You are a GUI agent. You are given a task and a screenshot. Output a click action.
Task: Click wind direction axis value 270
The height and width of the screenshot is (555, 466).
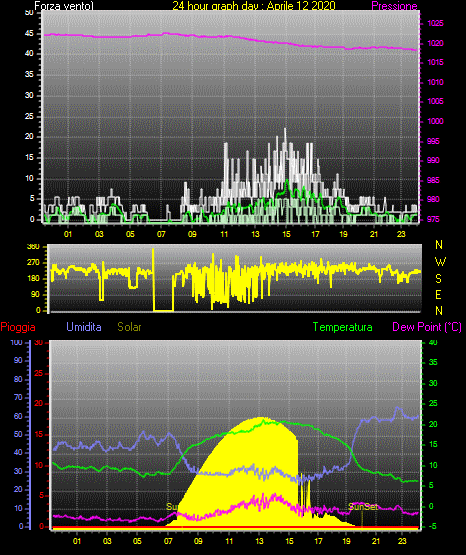click(x=33, y=263)
